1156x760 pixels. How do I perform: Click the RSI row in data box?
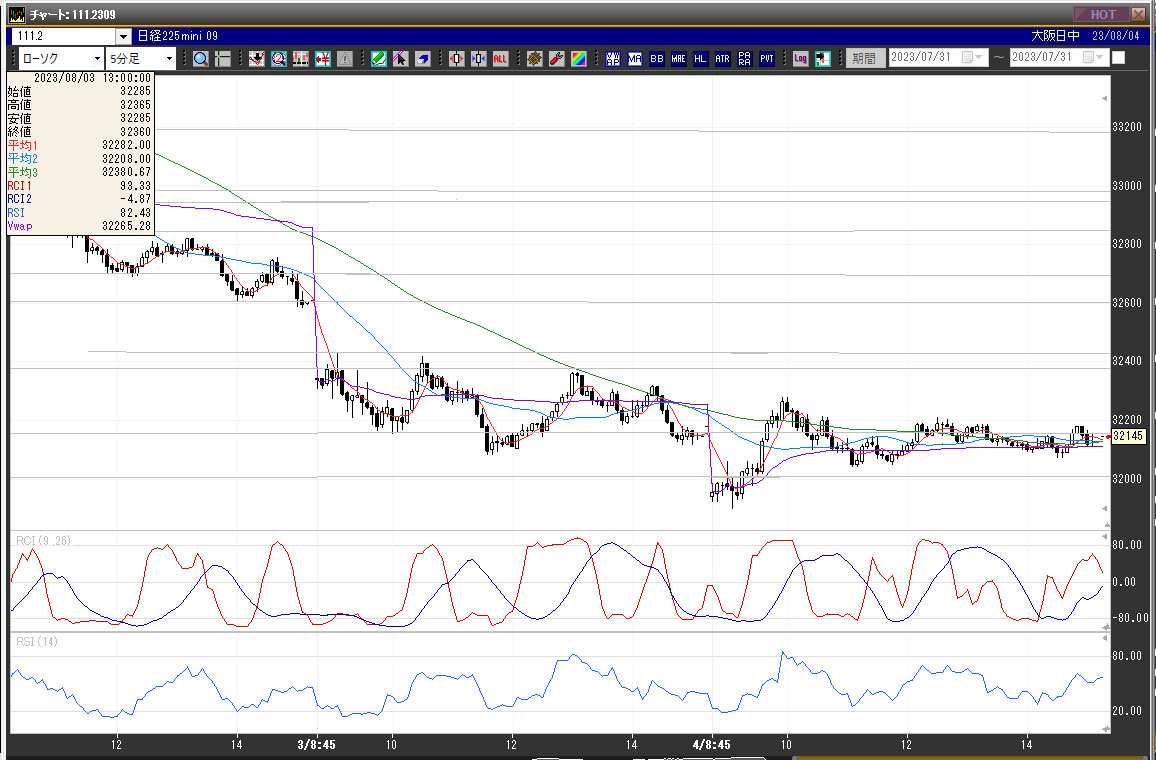[x=80, y=213]
